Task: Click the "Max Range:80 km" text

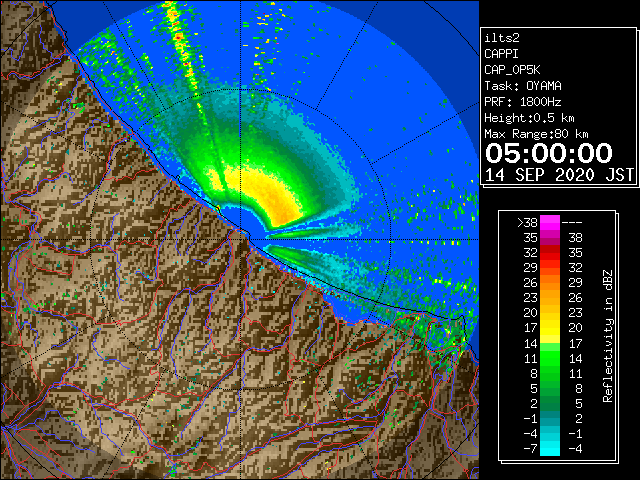Action: (x=536, y=134)
